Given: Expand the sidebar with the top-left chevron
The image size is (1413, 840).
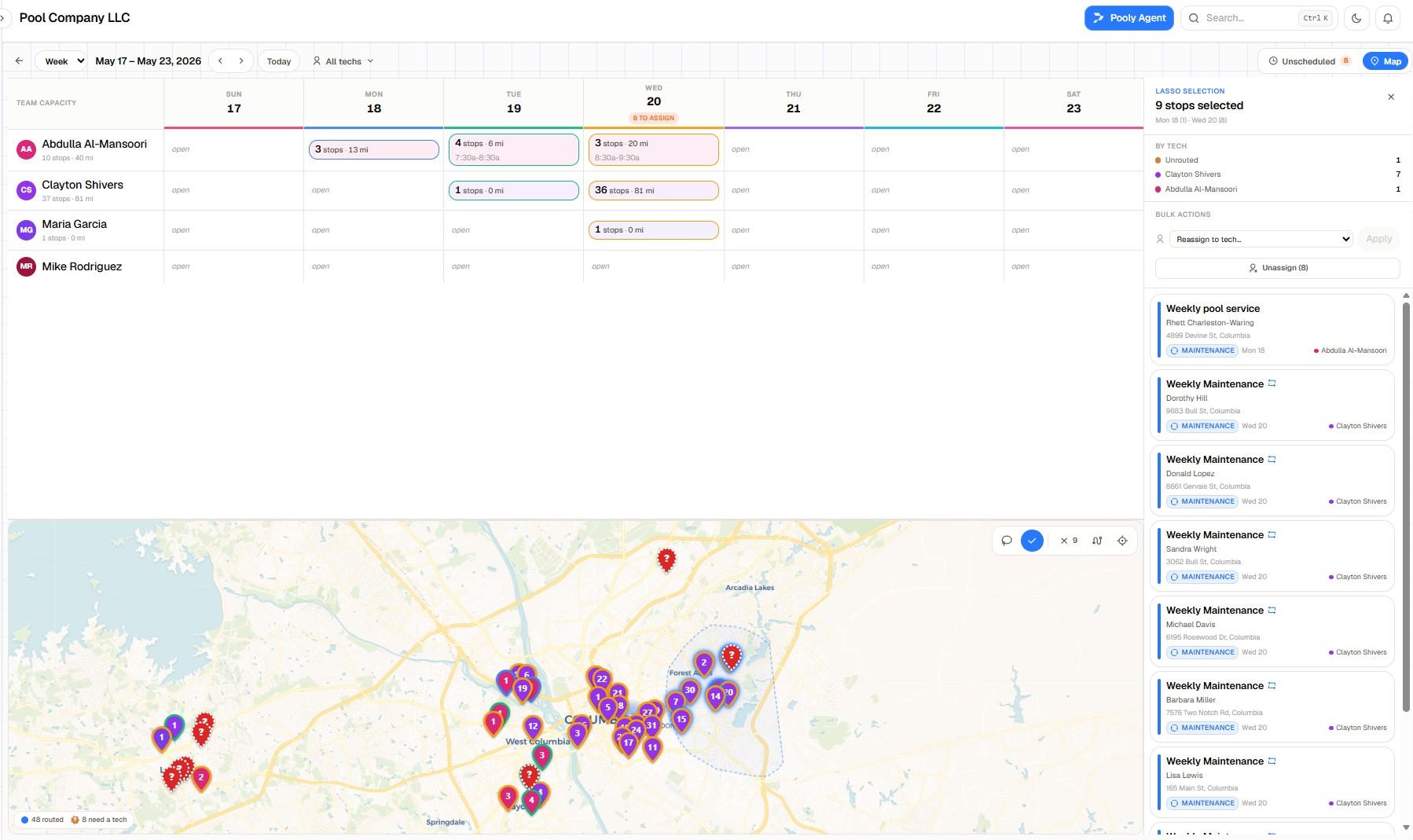Looking at the screenshot, I should pyautogui.click(x=3, y=17).
